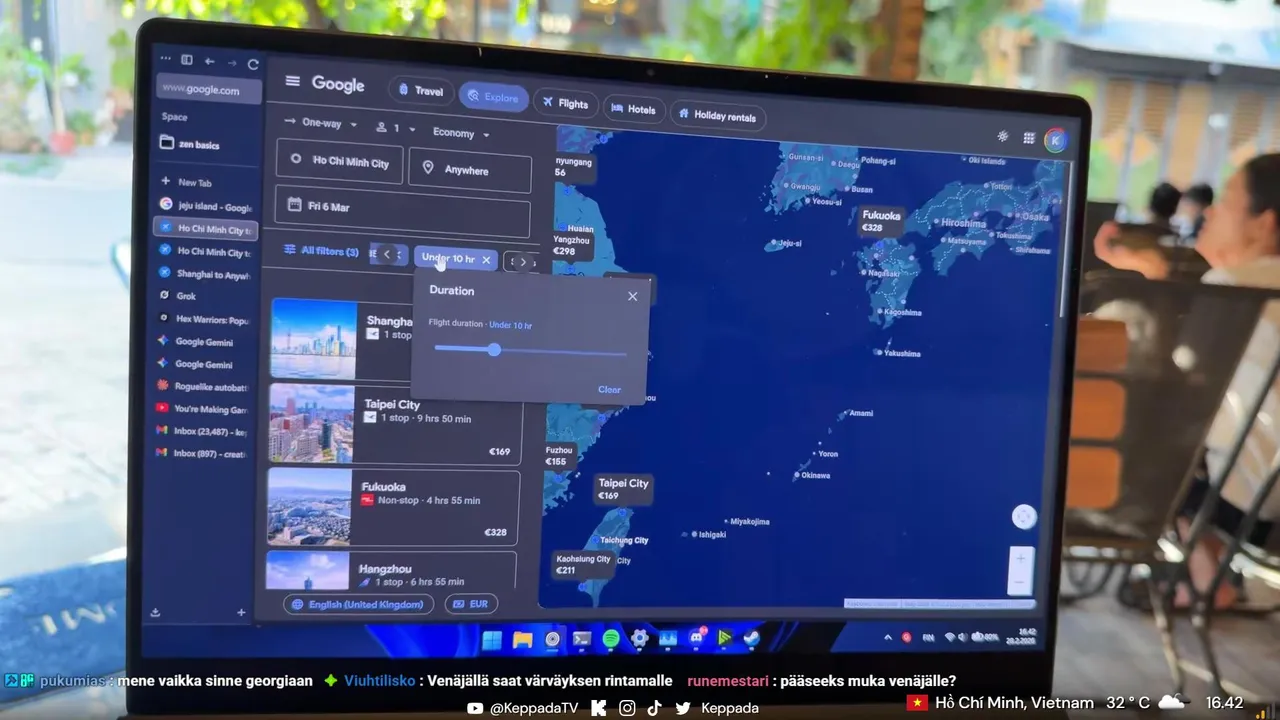Recenter map with the location target button

coord(1023,517)
